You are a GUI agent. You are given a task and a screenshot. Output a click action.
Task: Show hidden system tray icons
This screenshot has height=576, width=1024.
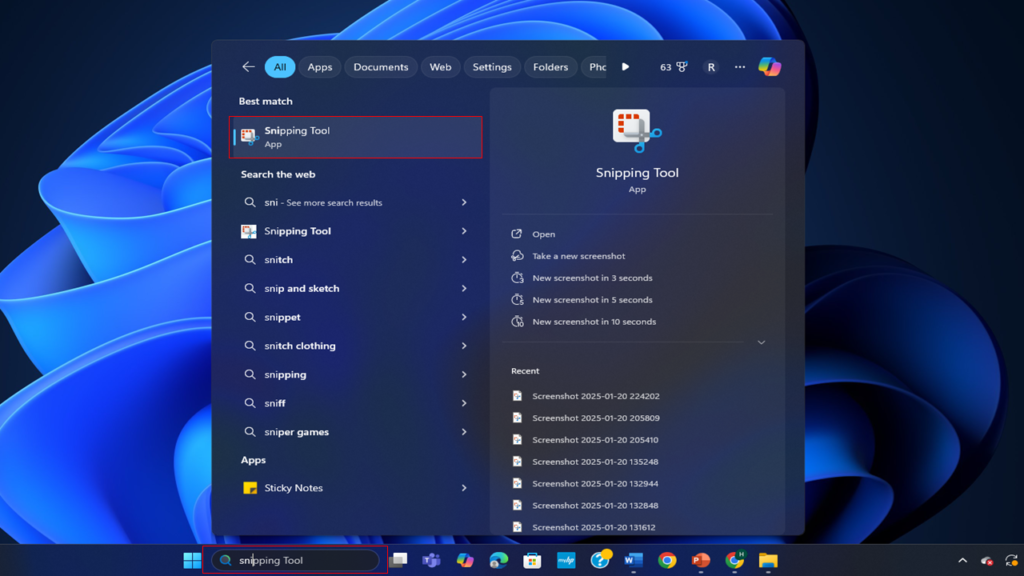[963, 560]
